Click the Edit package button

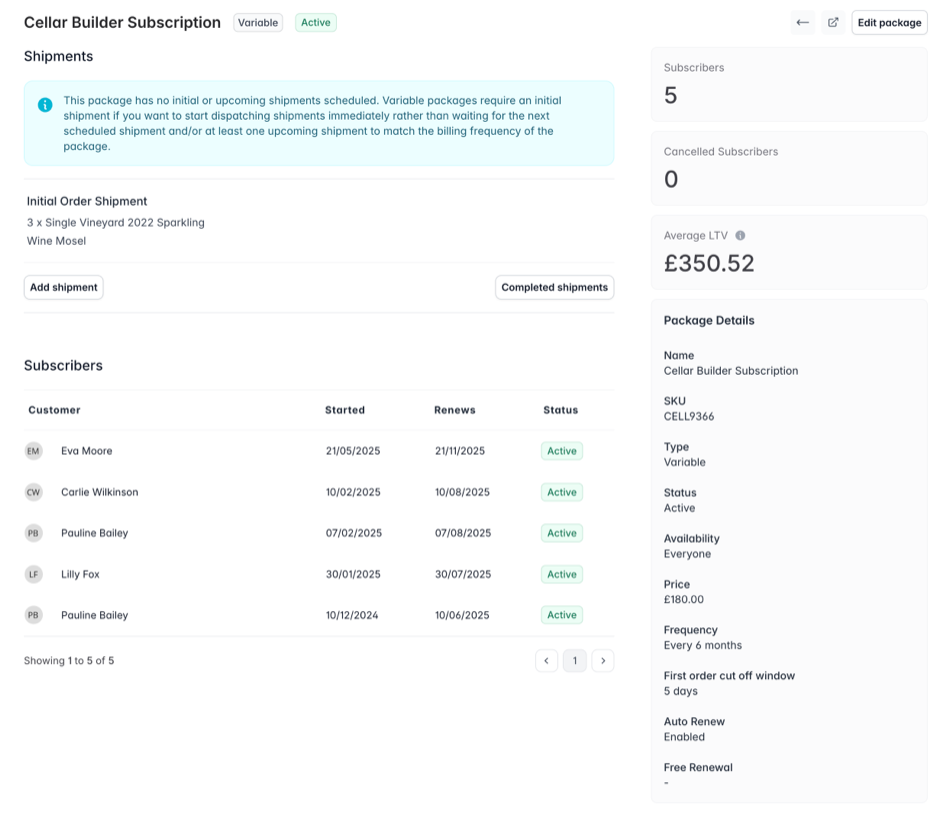(889, 22)
